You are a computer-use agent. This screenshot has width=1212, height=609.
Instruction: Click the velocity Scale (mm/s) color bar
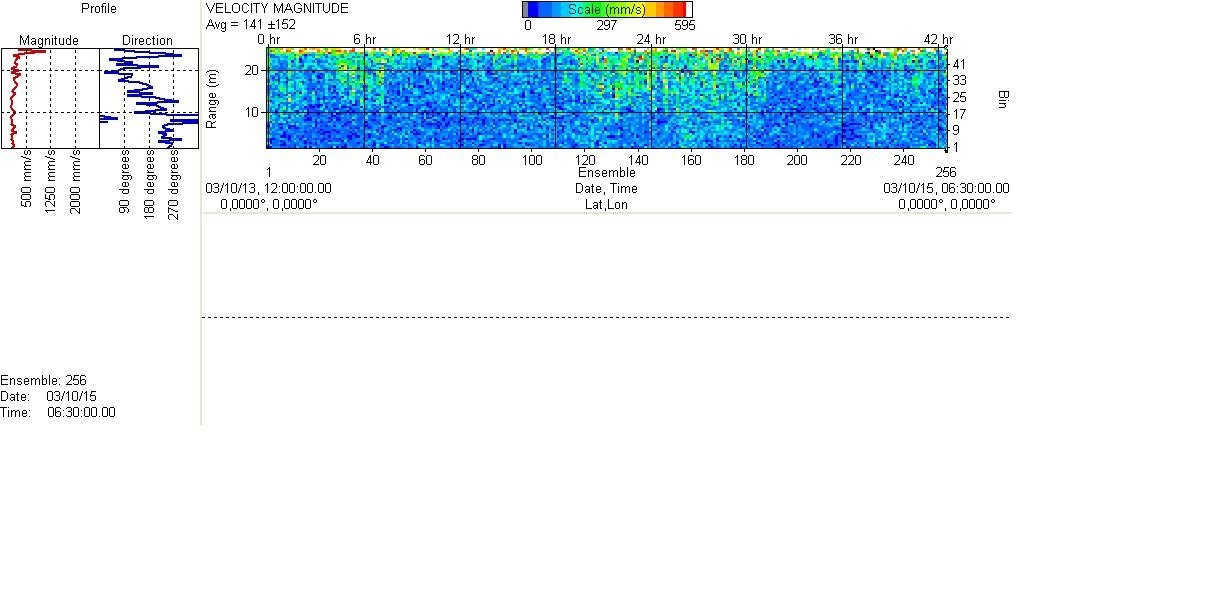click(x=606, y=10)
